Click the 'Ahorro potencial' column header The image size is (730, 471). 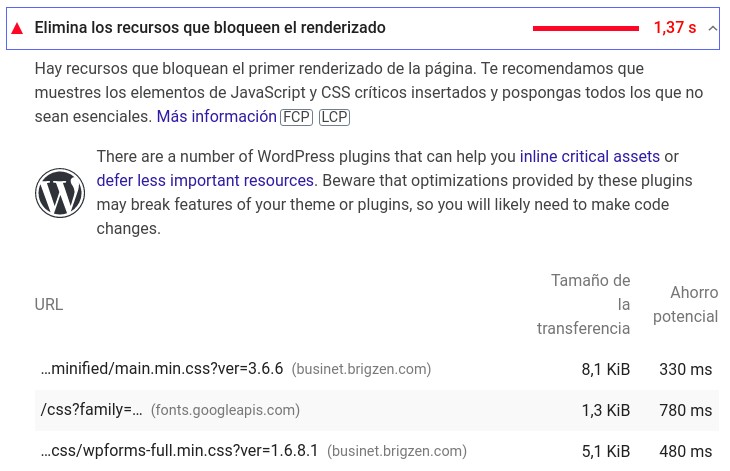[685, 304]
